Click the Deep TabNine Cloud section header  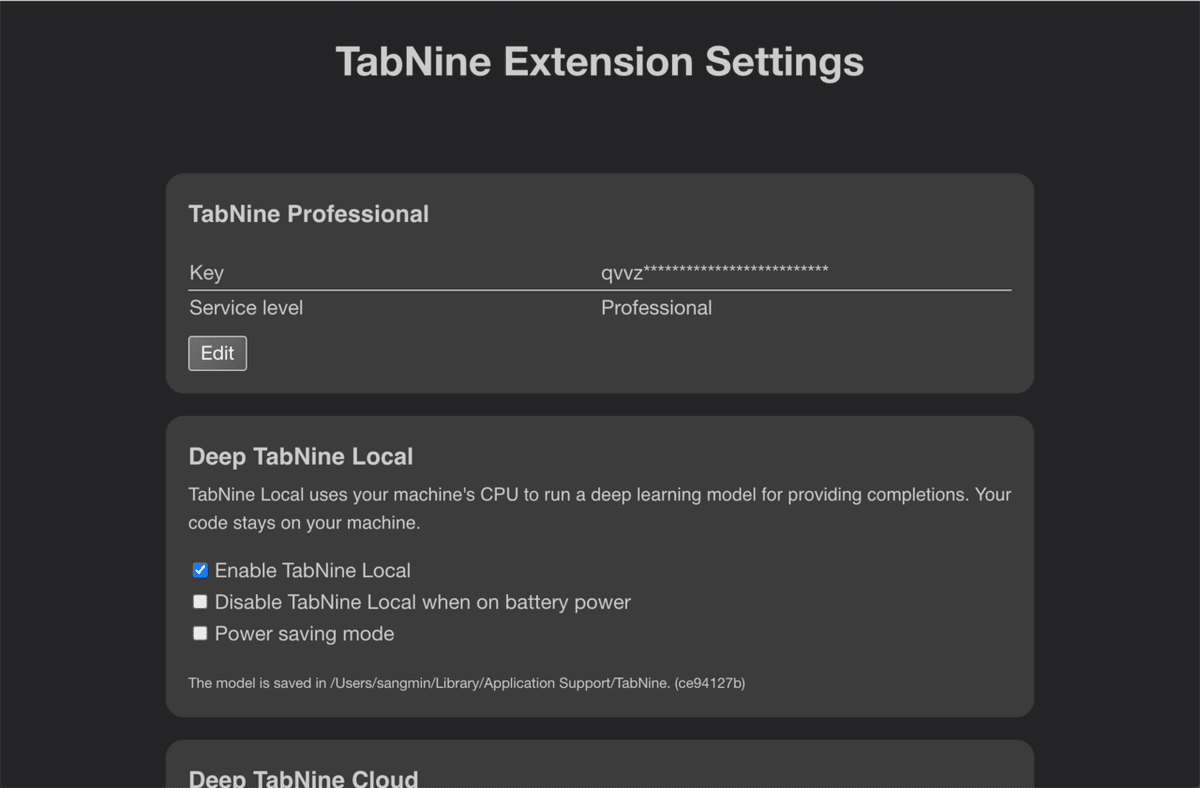tap(303, 778)
